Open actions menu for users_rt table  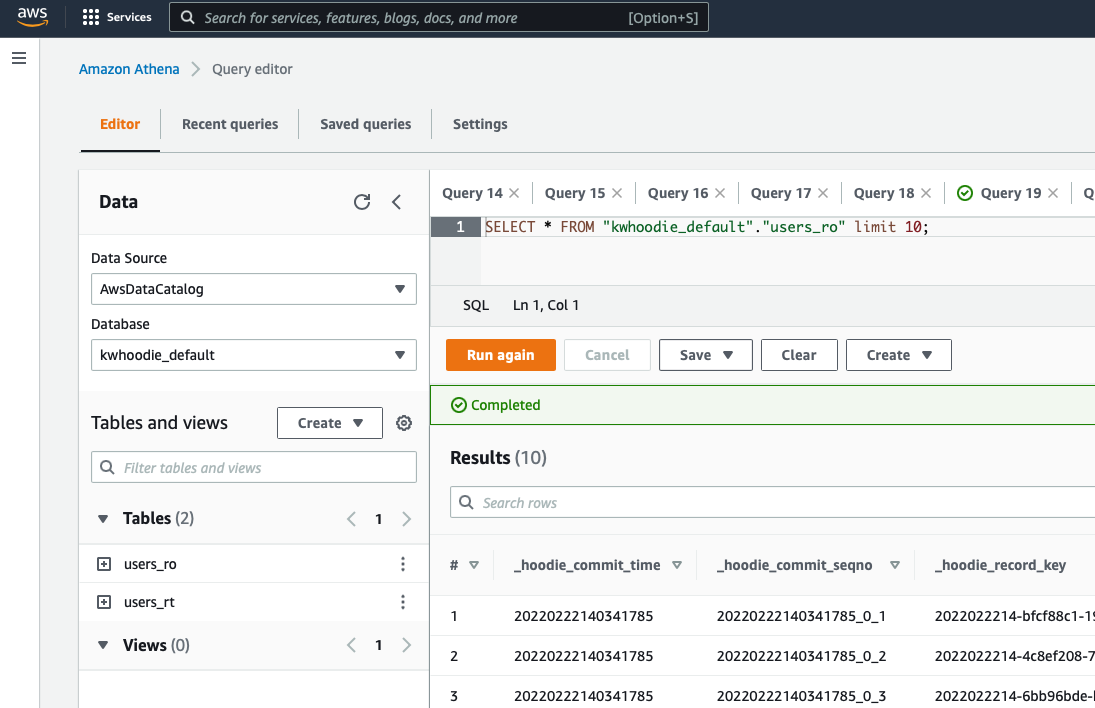403,602
